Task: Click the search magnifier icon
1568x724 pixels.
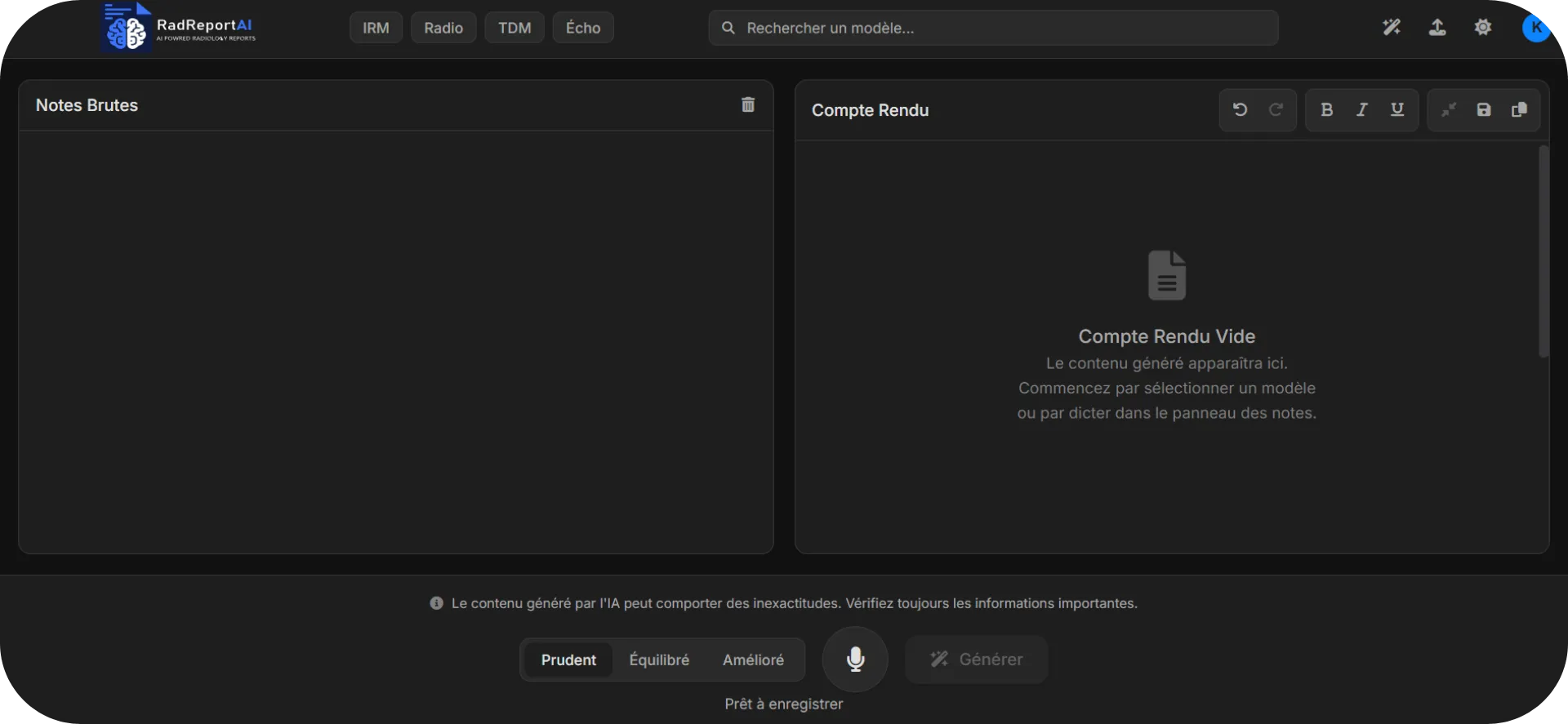Action: click(x=728, y=28)
